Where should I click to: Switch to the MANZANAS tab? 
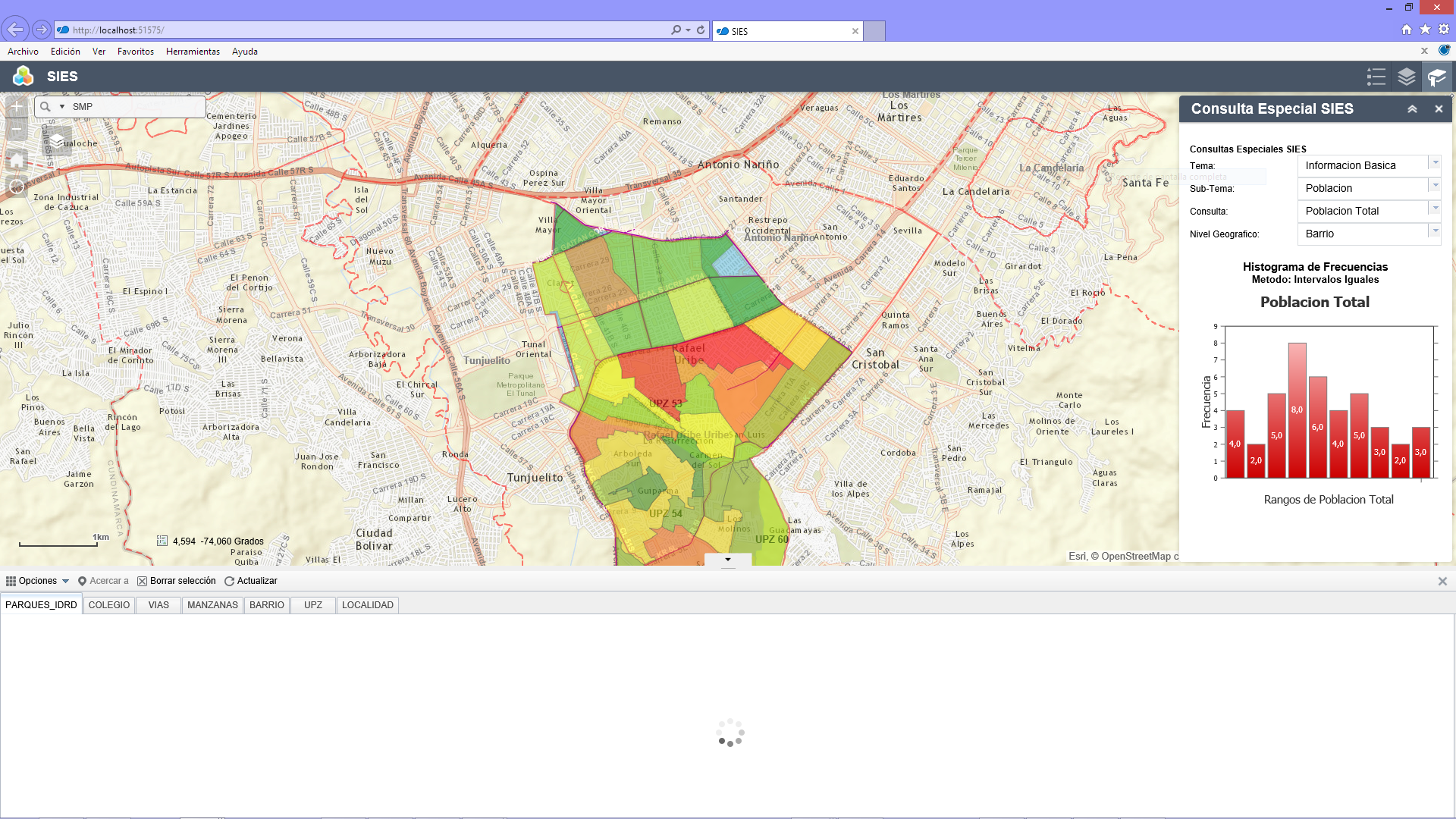point(212,605)
